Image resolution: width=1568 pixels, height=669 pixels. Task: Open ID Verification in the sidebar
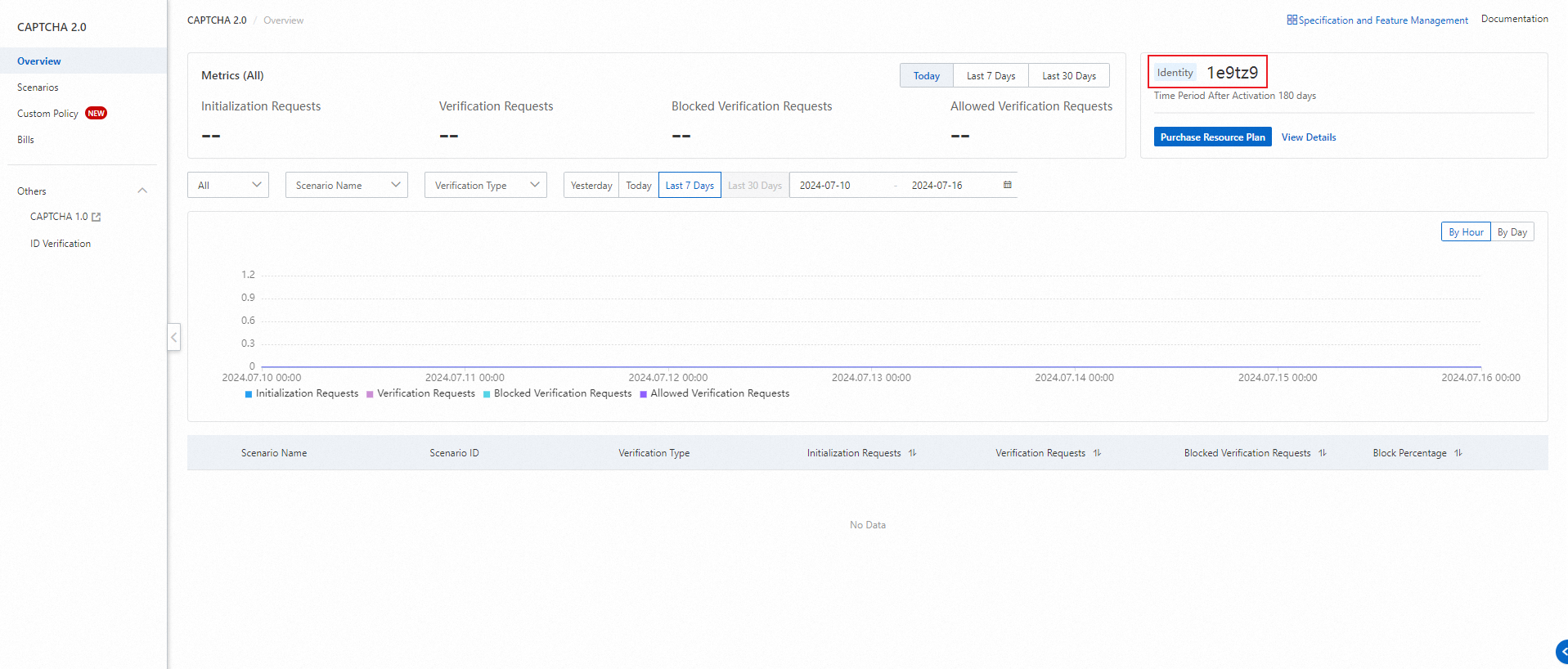pyautogui.click(x=61, y=244)
